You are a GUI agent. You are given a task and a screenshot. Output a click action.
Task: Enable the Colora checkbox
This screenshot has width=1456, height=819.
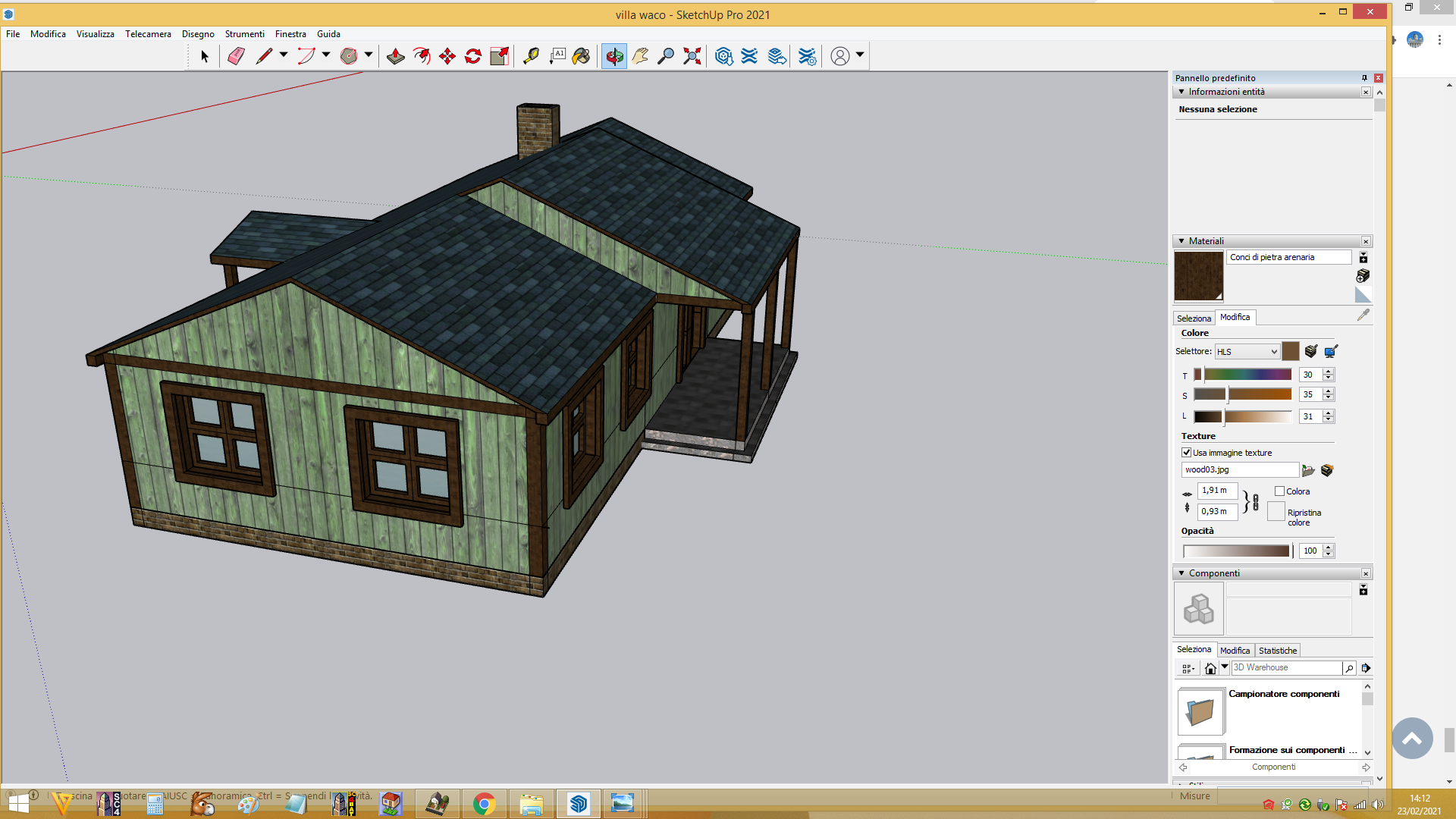tap(1280, 491)
